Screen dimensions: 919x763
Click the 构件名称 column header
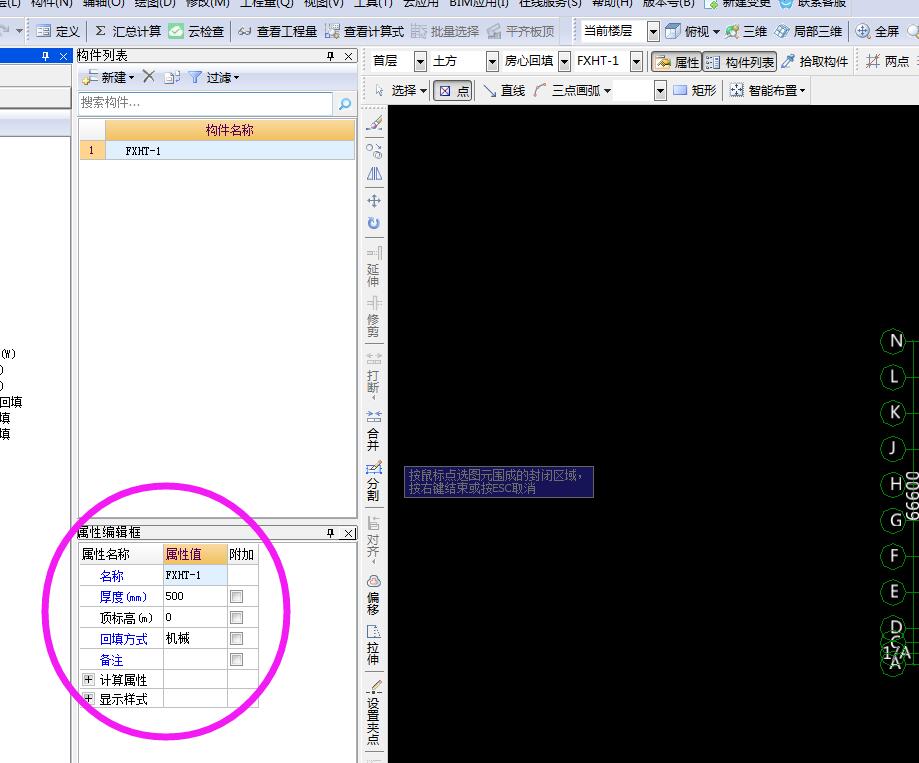[229, 130]
